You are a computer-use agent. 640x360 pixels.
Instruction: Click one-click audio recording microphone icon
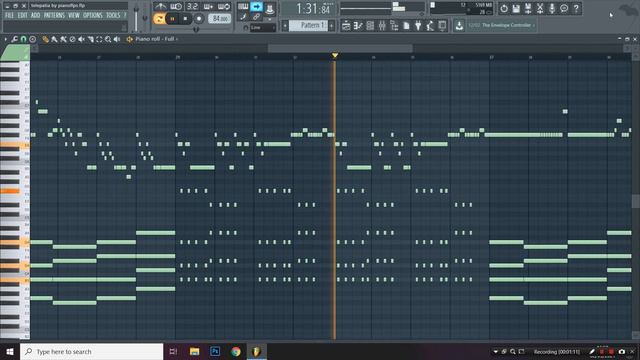(x=552, y=9)
